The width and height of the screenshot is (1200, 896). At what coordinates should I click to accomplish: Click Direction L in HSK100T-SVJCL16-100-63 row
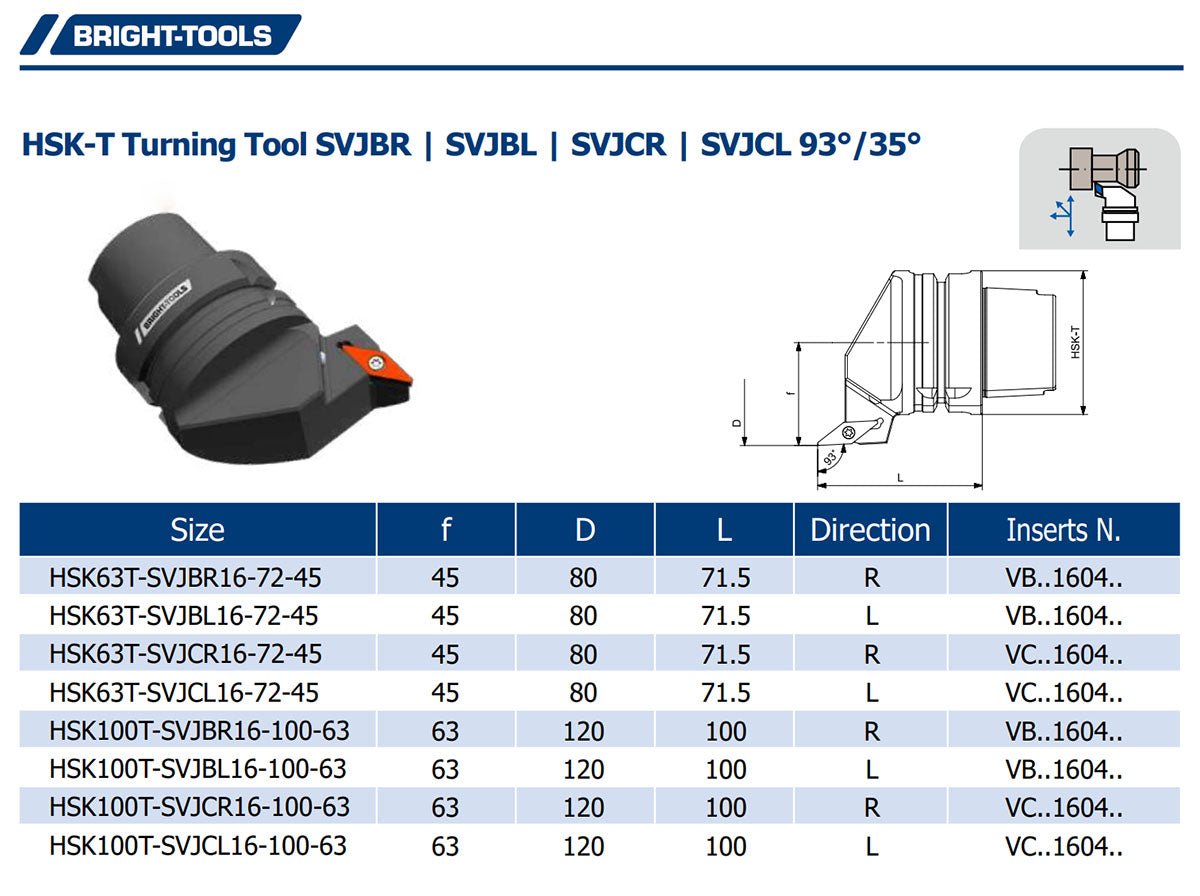[x=872, y=846]
